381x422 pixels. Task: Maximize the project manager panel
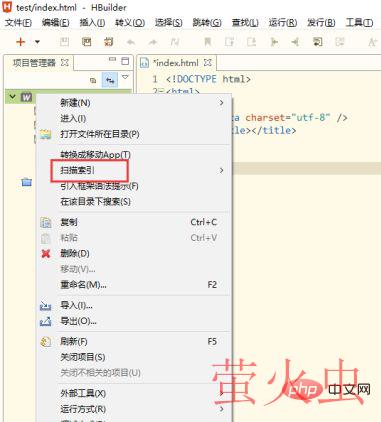point(125,61)
